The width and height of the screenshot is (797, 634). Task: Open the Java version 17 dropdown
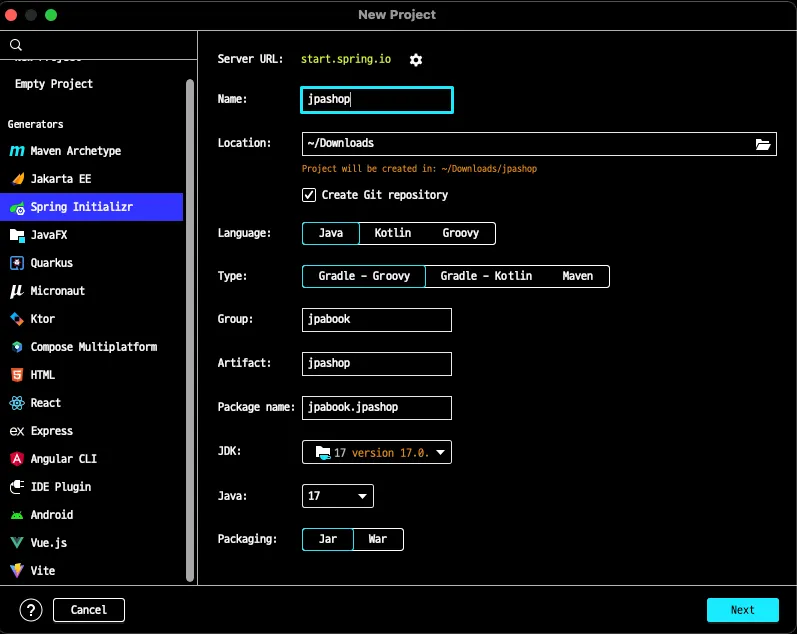[x=338, y=496]
